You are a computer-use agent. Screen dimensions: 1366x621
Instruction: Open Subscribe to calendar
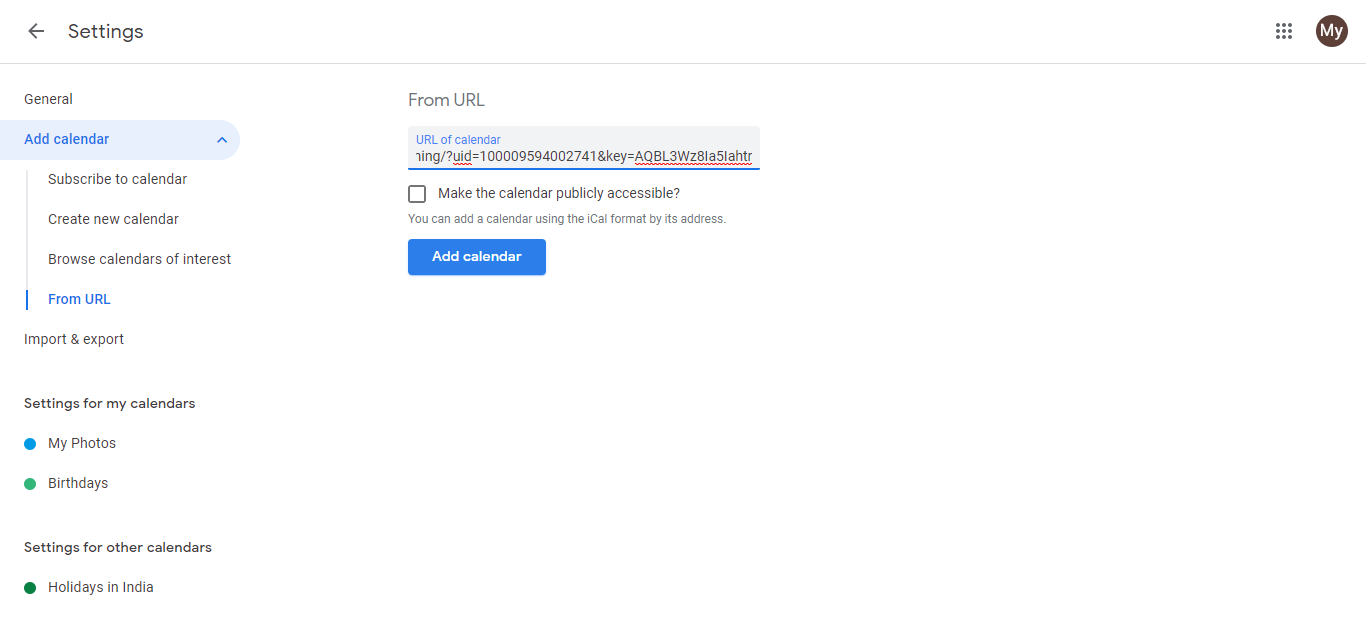[118, 179]
